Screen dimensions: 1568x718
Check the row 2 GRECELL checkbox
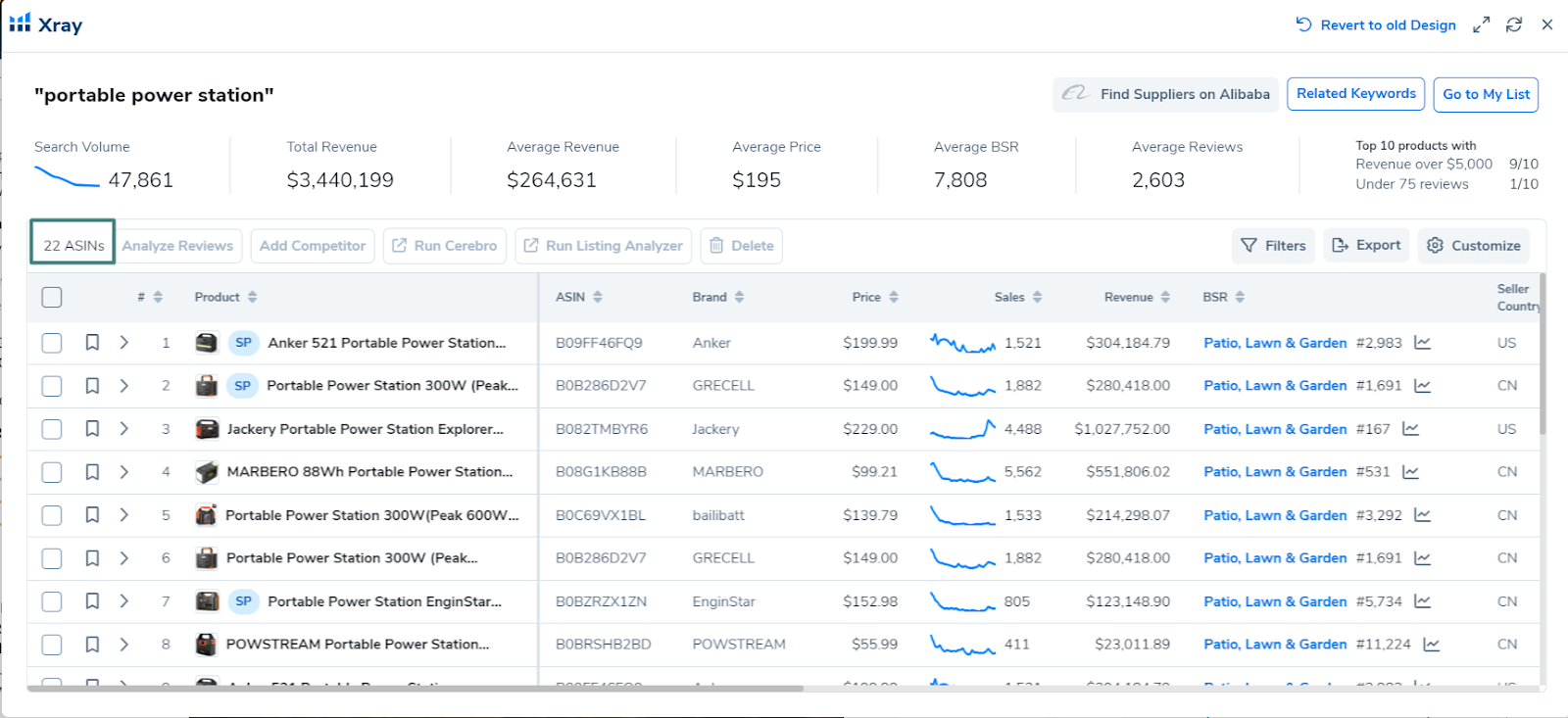[x=52, y=386]
